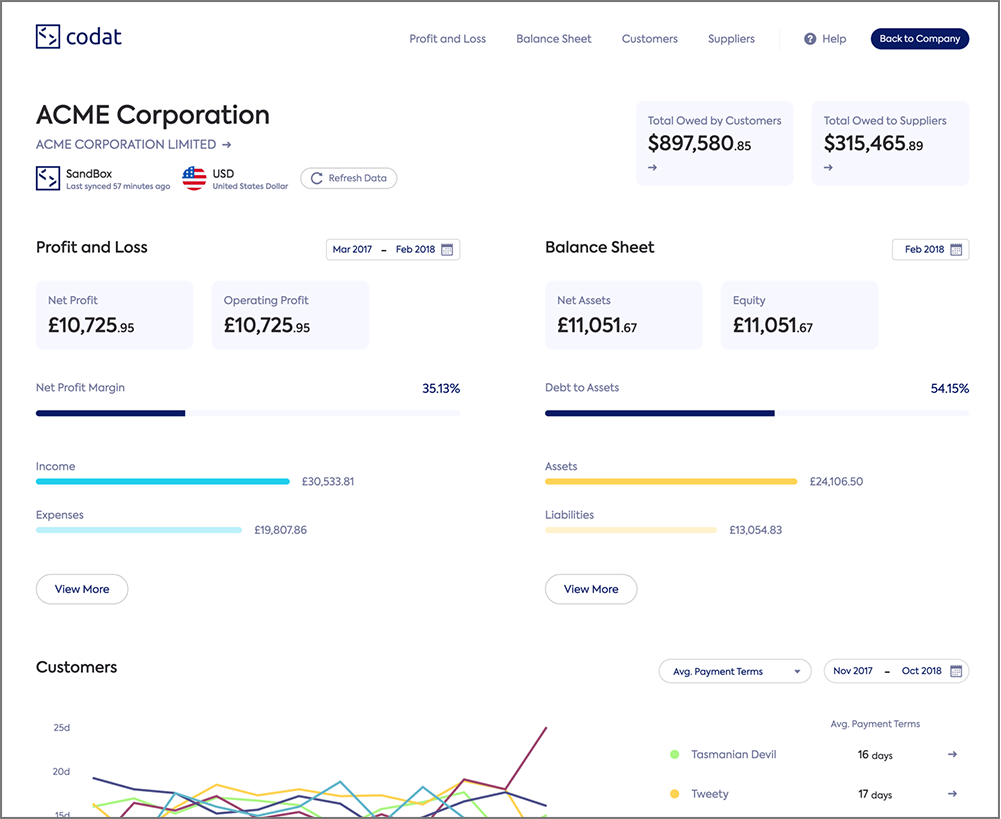Image resolution: width=1001 pixels, height=819 pixels.
Task: Open Help in top navigation
Action: click(825, 39)
